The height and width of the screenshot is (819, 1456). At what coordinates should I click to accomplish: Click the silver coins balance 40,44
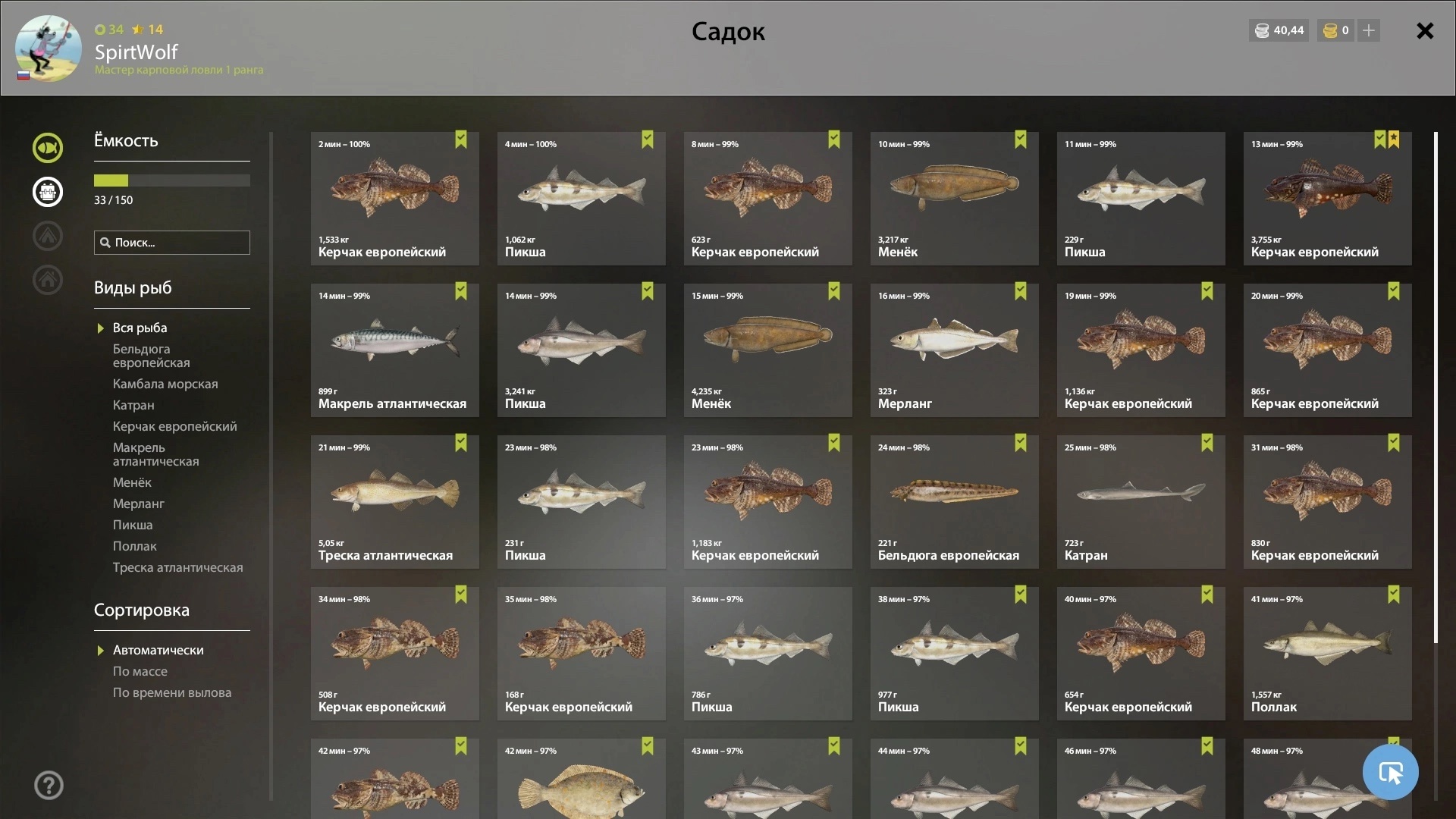[x=1279, y=30]
